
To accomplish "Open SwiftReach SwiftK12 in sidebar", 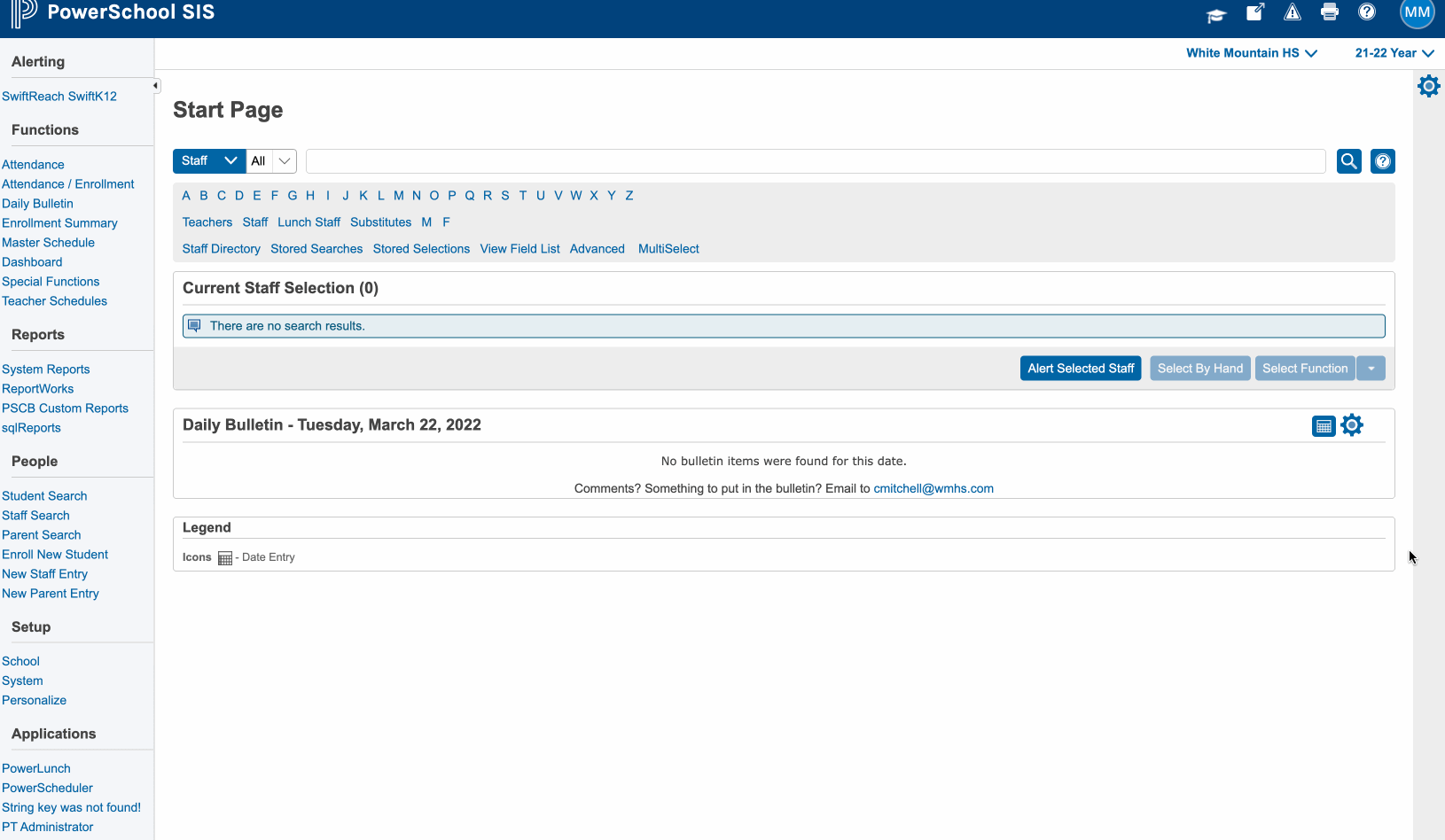I will [x=59, y=97].
